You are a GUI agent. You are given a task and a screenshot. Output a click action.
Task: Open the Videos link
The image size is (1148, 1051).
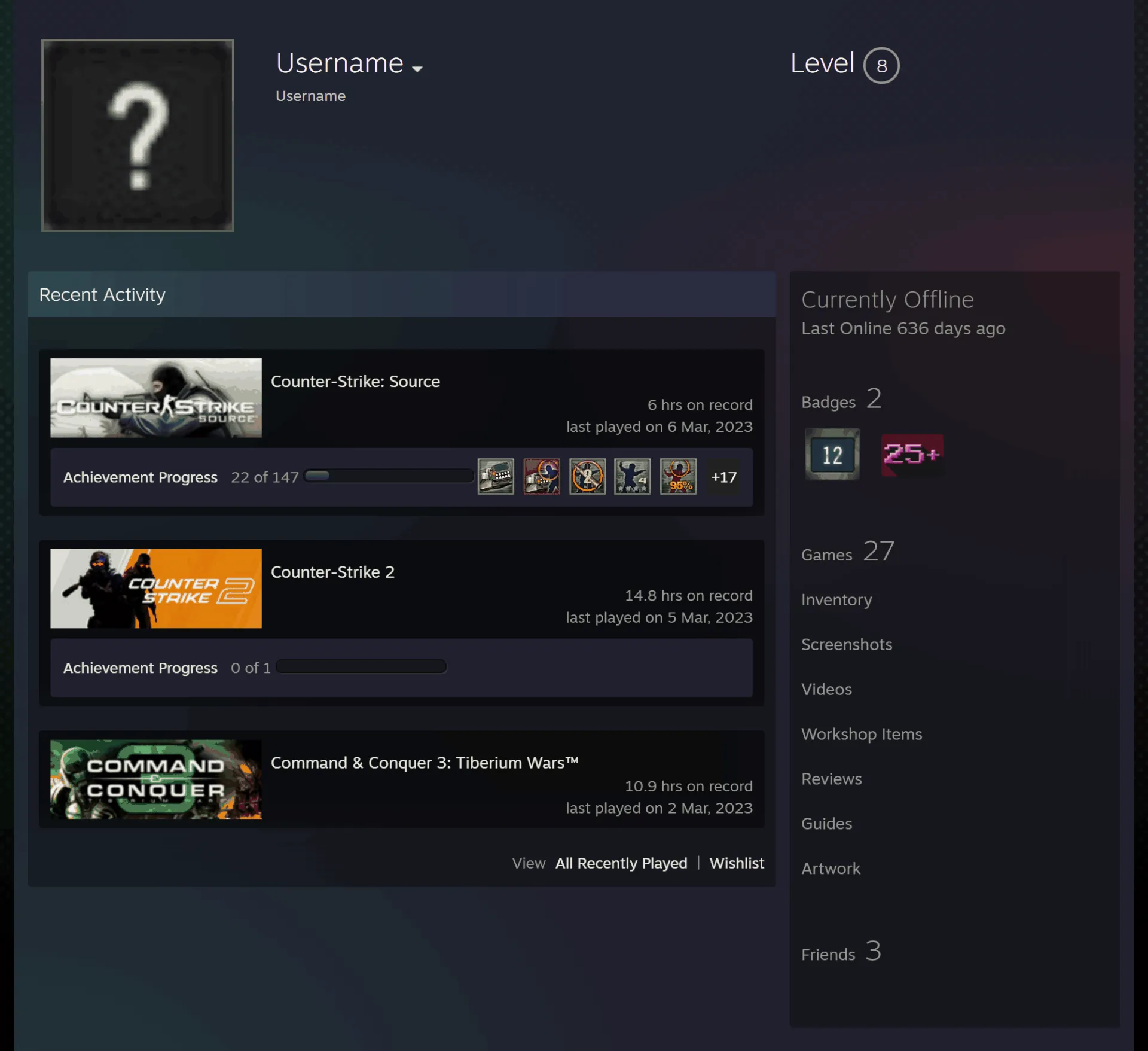coord(826,689)
